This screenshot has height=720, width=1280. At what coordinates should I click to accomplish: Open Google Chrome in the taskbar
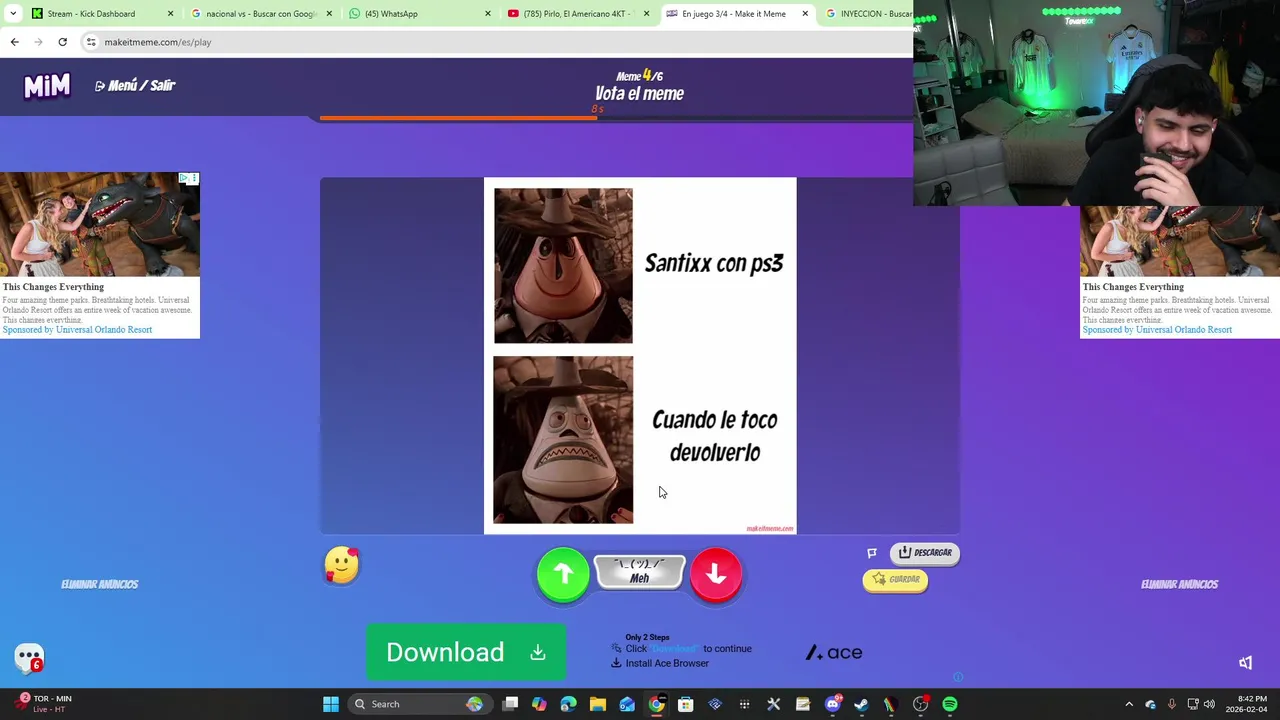coord(656,704)
